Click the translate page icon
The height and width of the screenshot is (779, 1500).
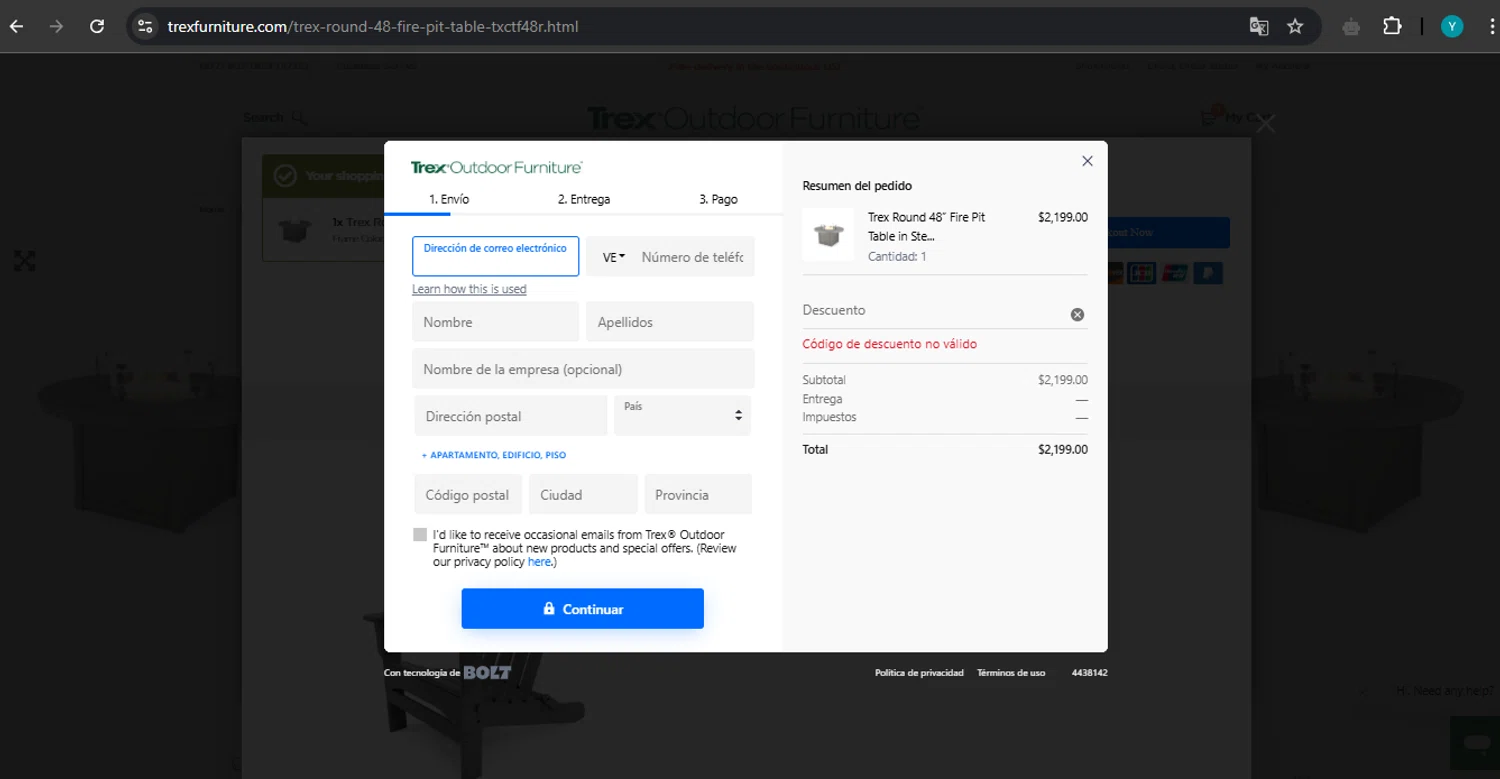1259,27
